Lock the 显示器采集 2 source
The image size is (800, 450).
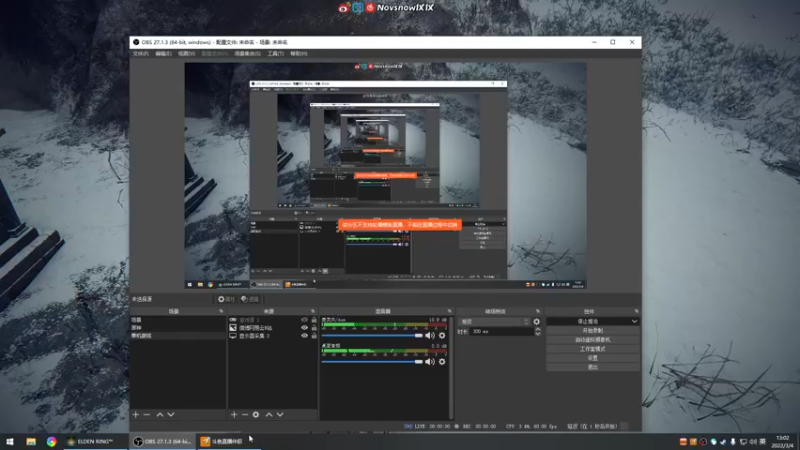tap(314, 336)
